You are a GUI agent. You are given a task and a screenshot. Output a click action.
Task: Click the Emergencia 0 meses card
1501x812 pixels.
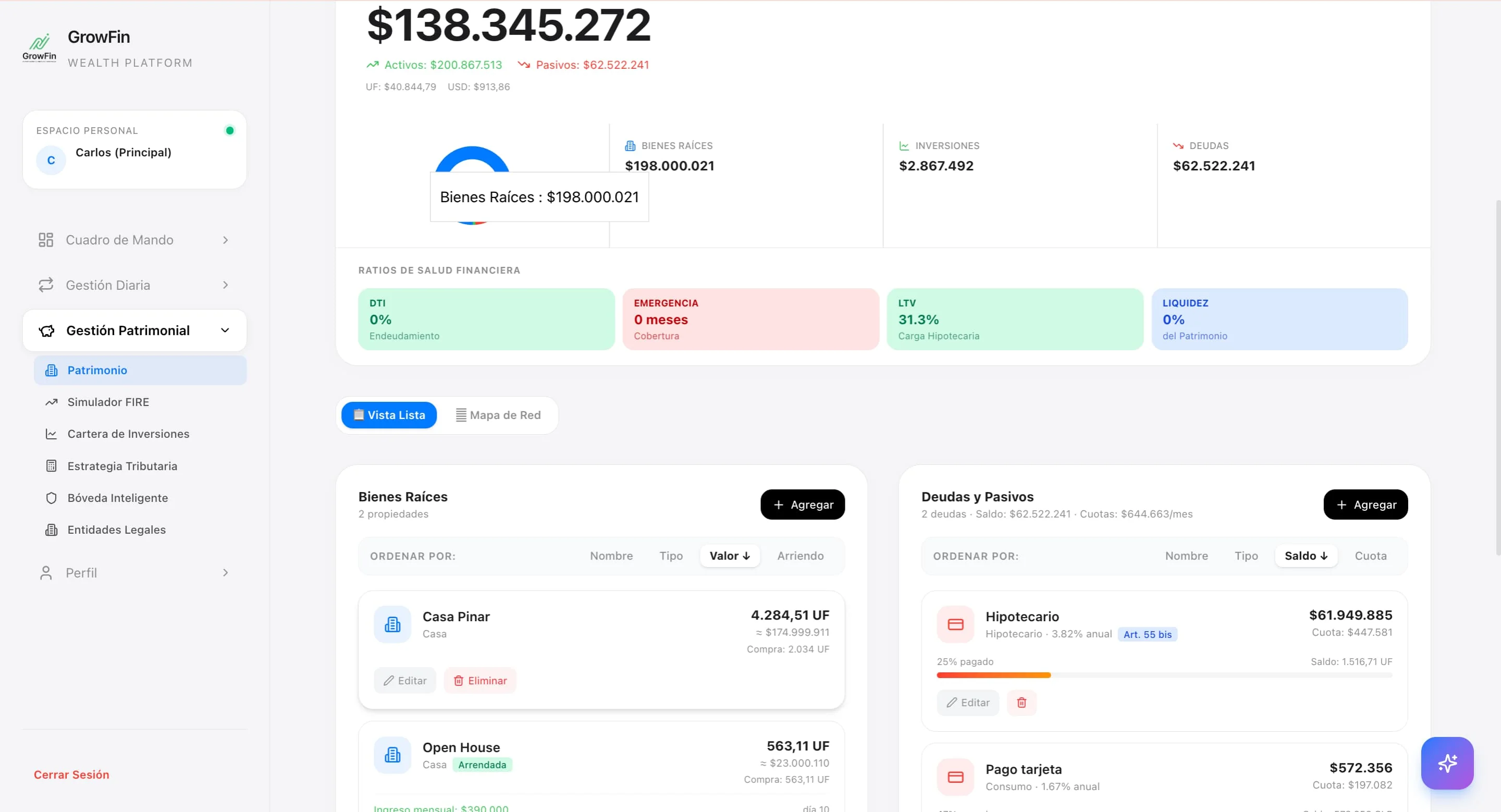pos(750,319)
